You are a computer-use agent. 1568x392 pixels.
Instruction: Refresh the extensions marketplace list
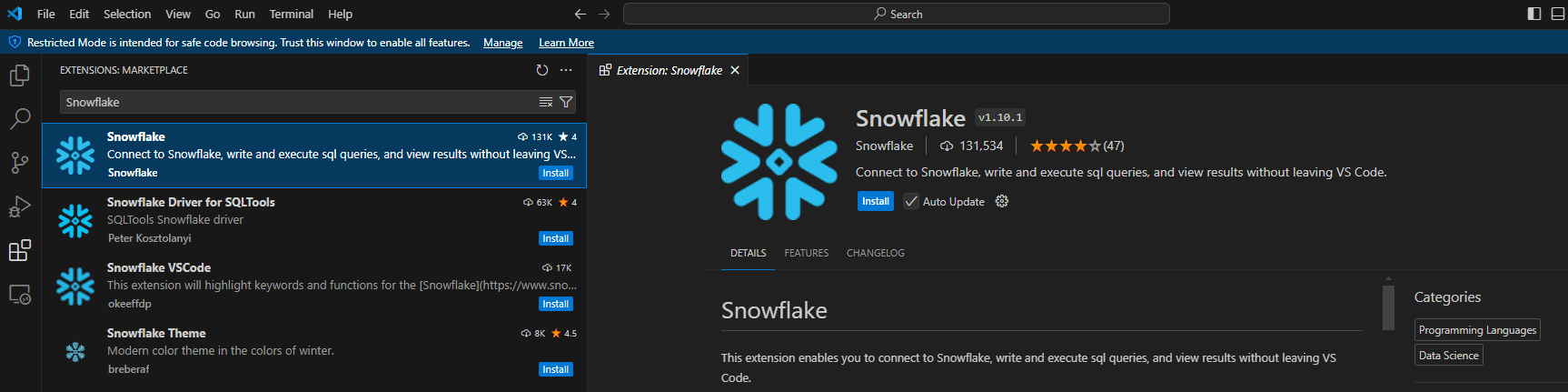coord(542,70)
